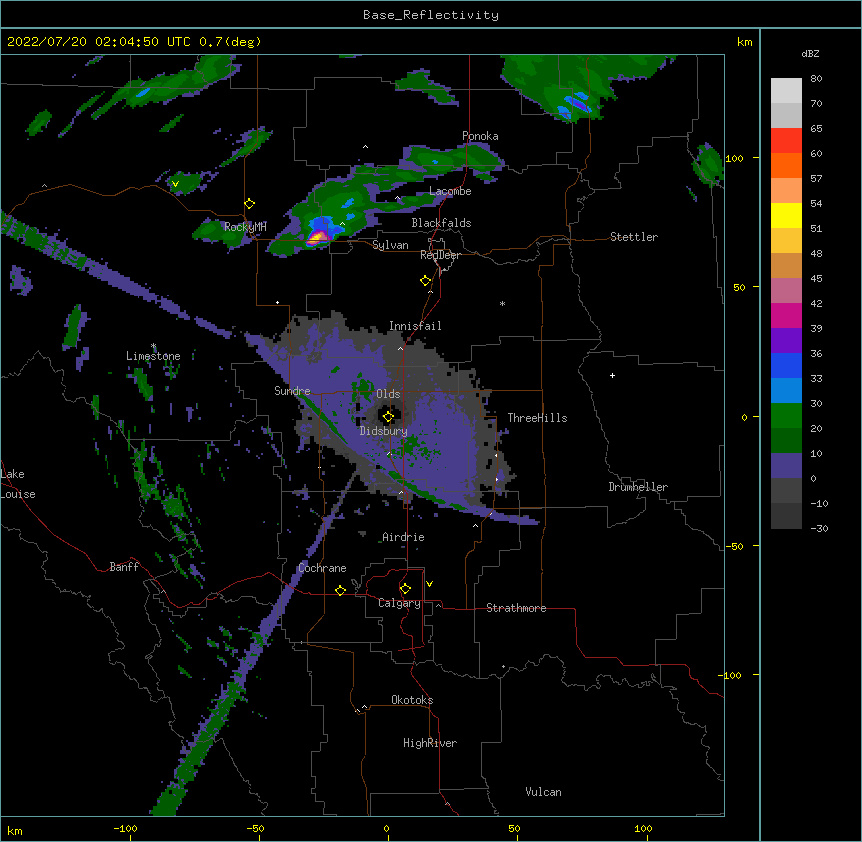The height and width of the screenshot is (842, 862).
Task: Click the Didsbury label
Action: pos(384,431)
